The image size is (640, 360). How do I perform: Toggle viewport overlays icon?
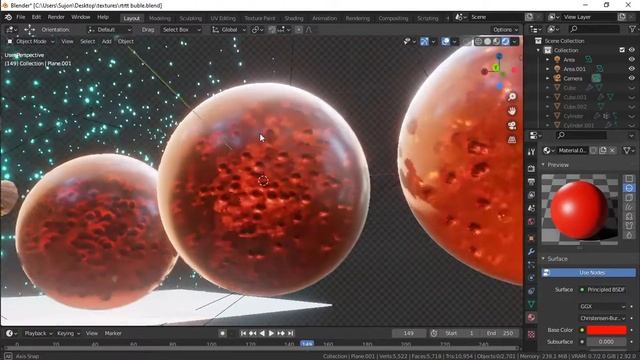[445, 41]
